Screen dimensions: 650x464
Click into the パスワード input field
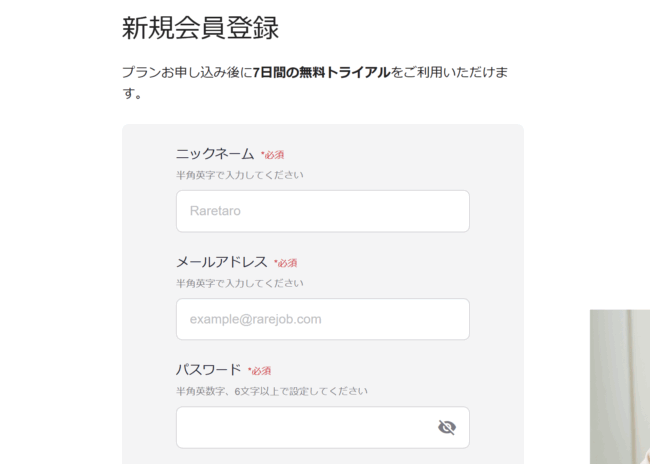pos(300,427)
